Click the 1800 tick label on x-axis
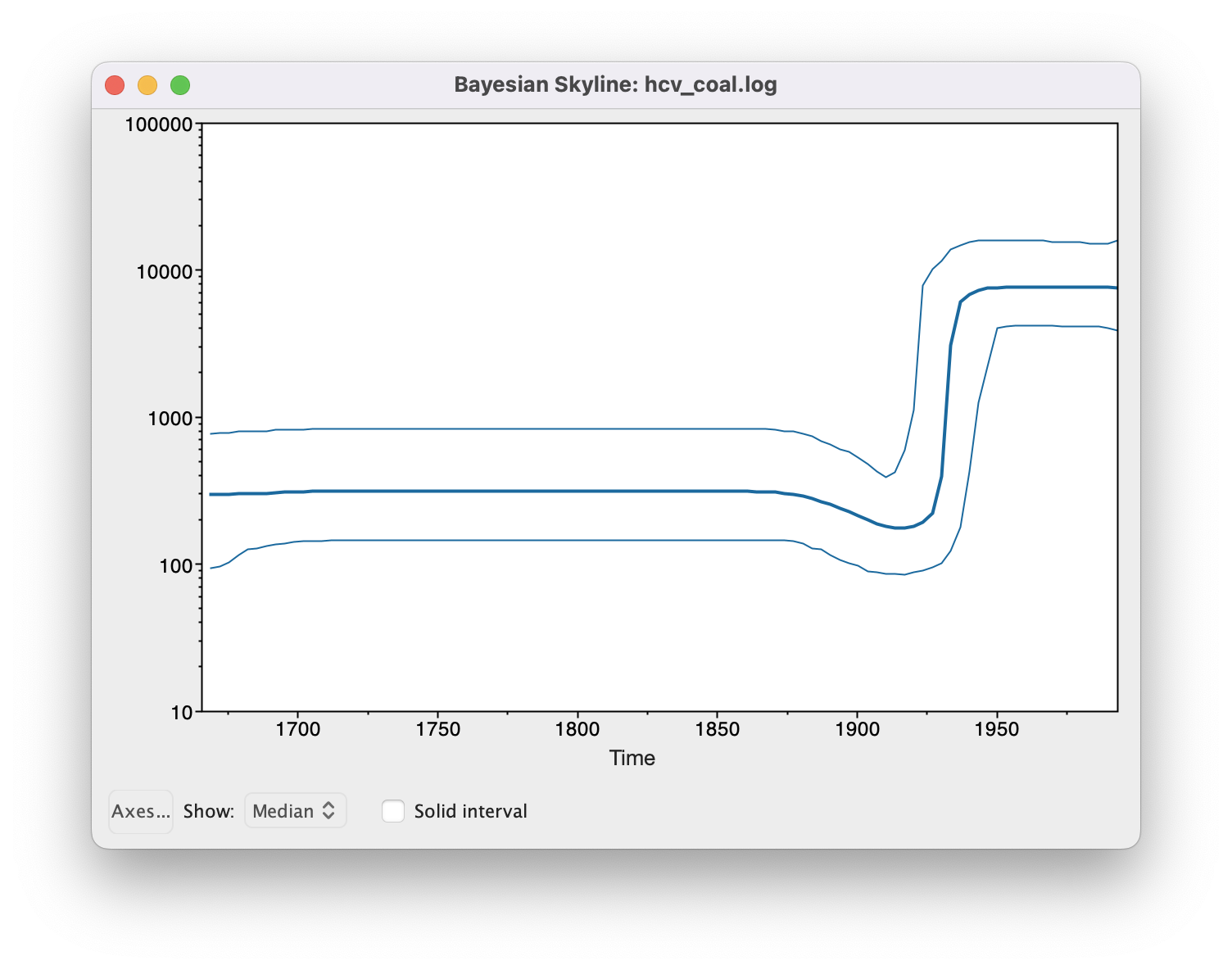This screenshot has width=1232, height=970. pos(577,729)
